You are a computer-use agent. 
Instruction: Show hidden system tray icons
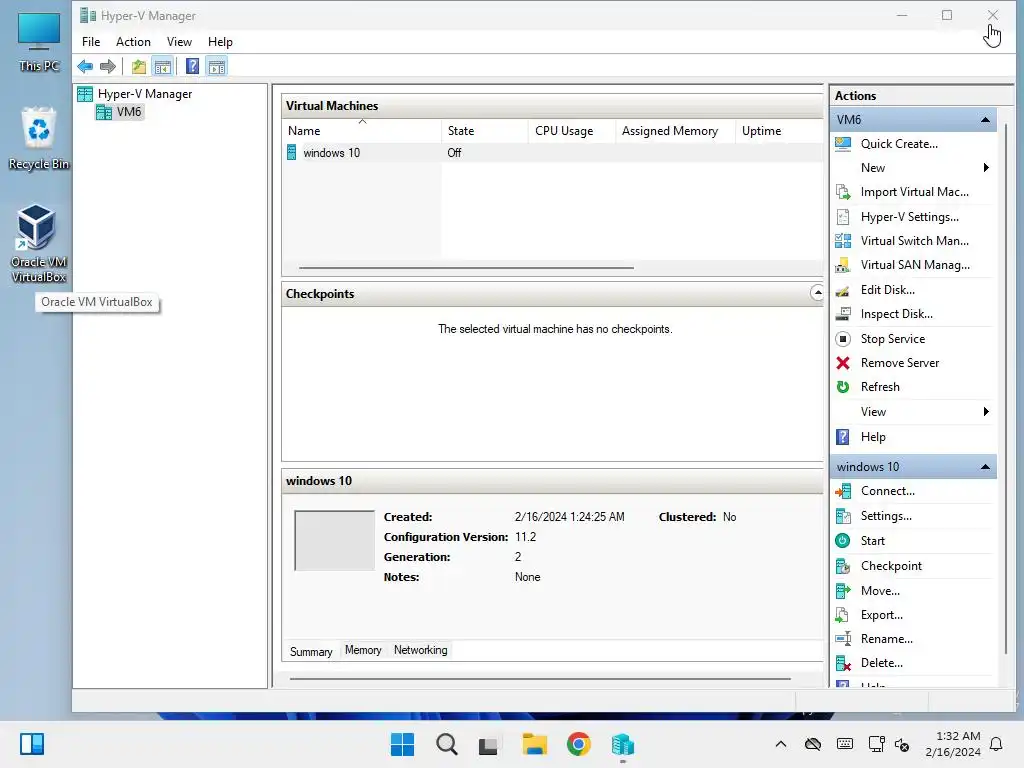pos(780,744)
